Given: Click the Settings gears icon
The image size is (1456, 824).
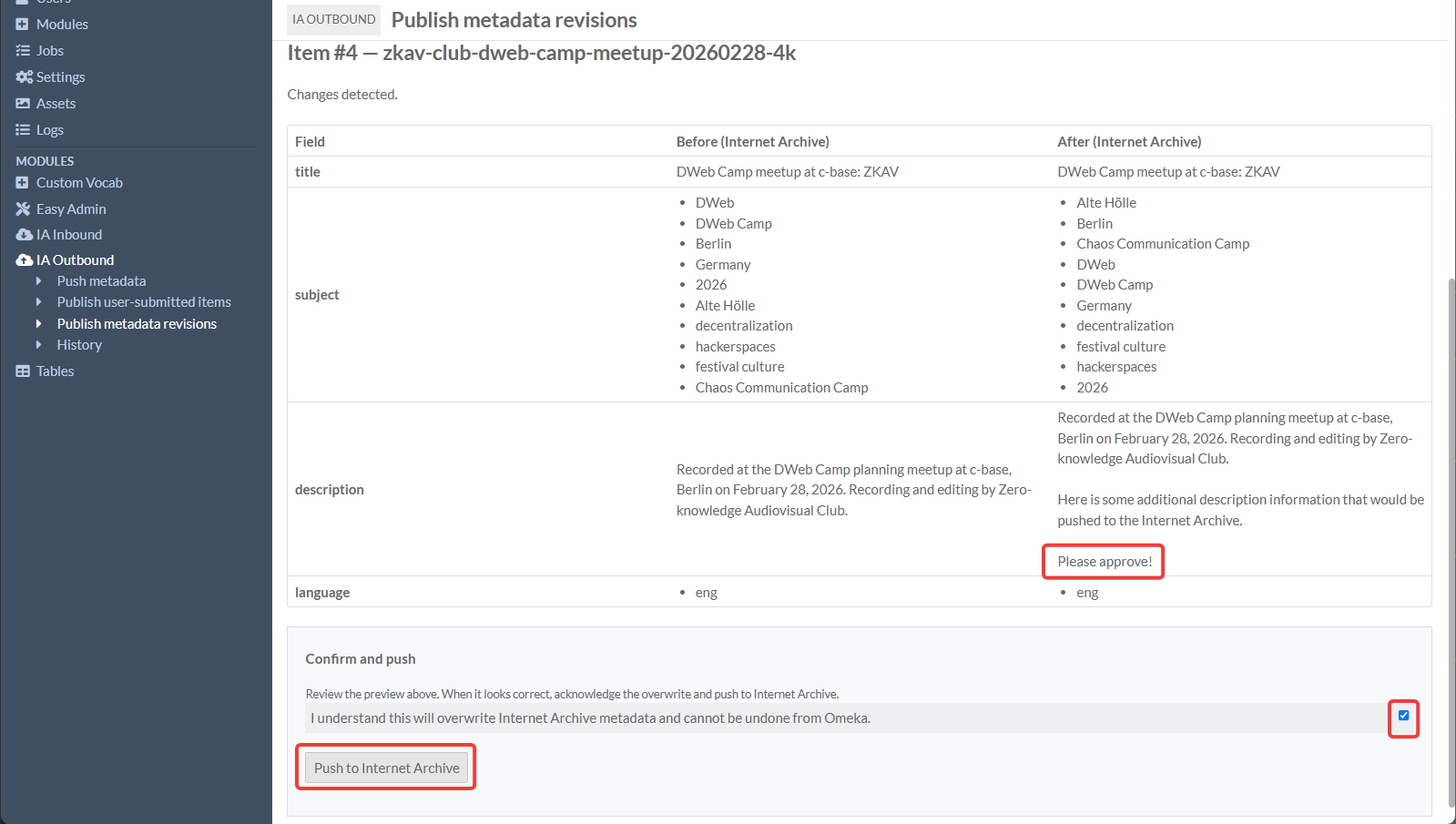Looking at the screenshot, I should 24,77.
